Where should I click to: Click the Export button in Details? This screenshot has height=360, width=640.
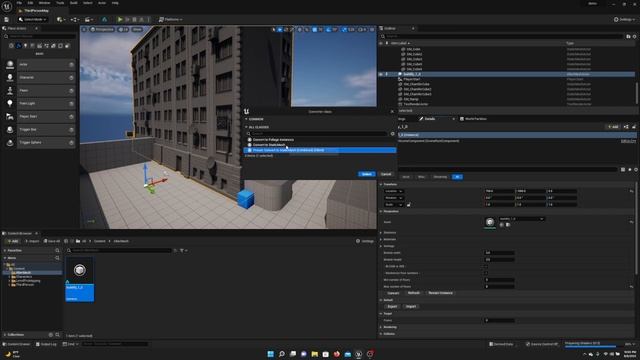392,307
